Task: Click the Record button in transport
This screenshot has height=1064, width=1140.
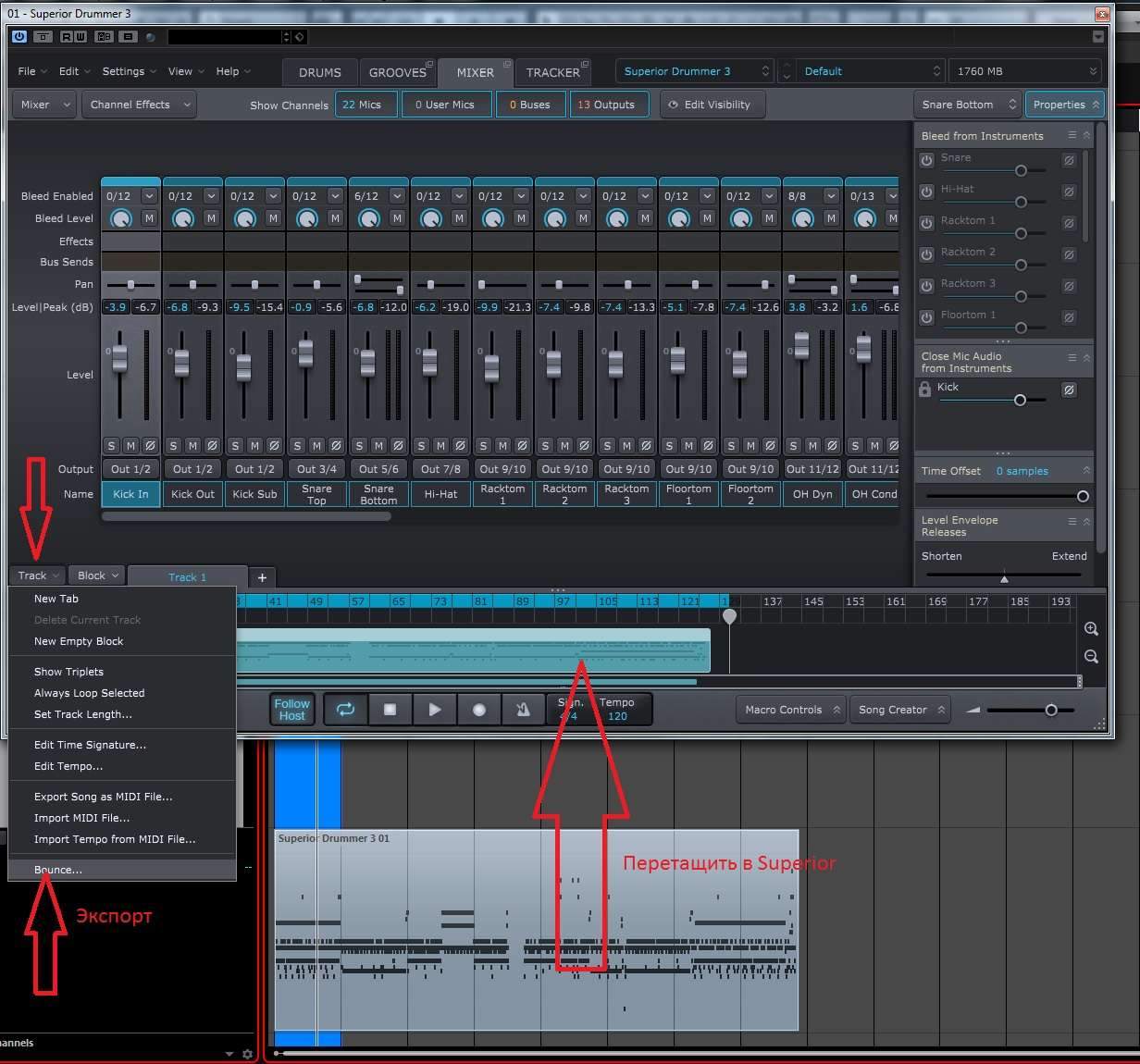Action: (x=478, y=710)
